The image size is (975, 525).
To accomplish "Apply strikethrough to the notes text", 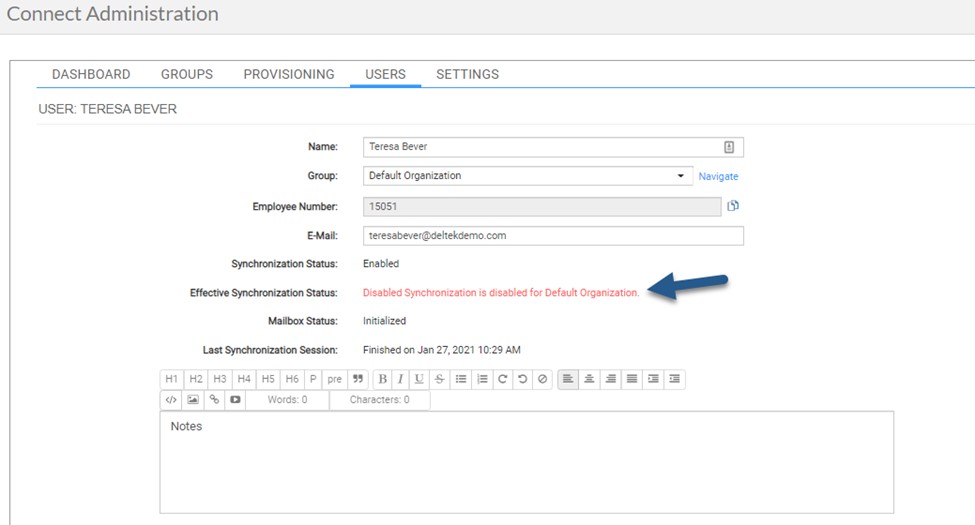I will click(x=440, y=380).
